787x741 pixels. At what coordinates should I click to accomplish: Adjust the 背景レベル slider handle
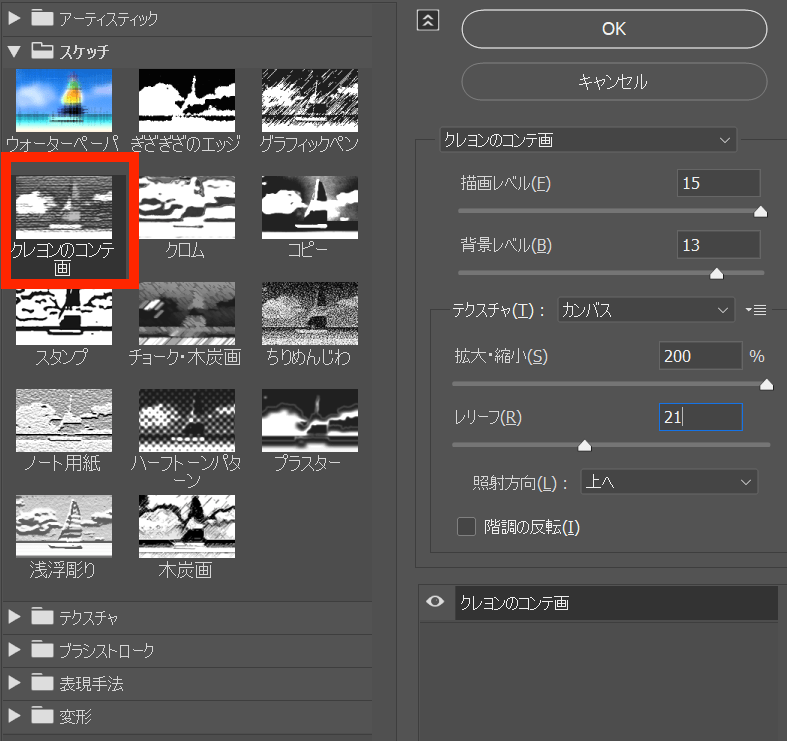(717, 274)
